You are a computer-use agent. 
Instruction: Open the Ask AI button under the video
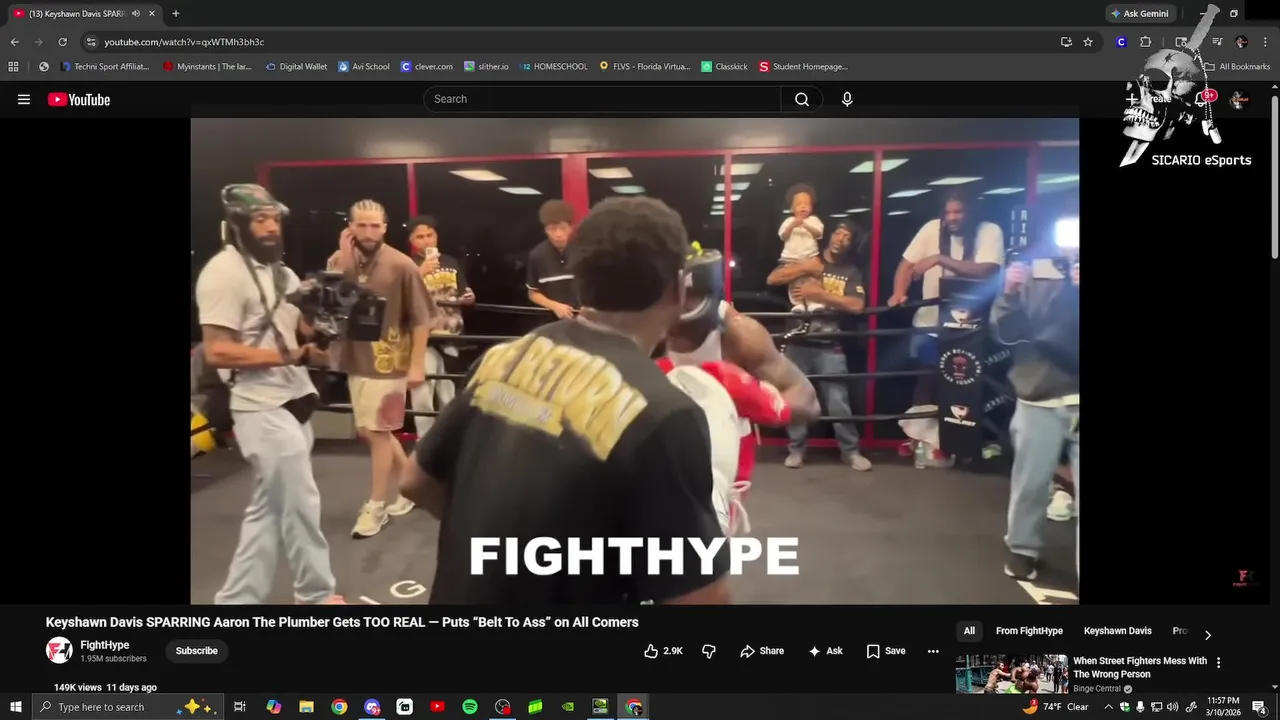[x=826, y=651]
